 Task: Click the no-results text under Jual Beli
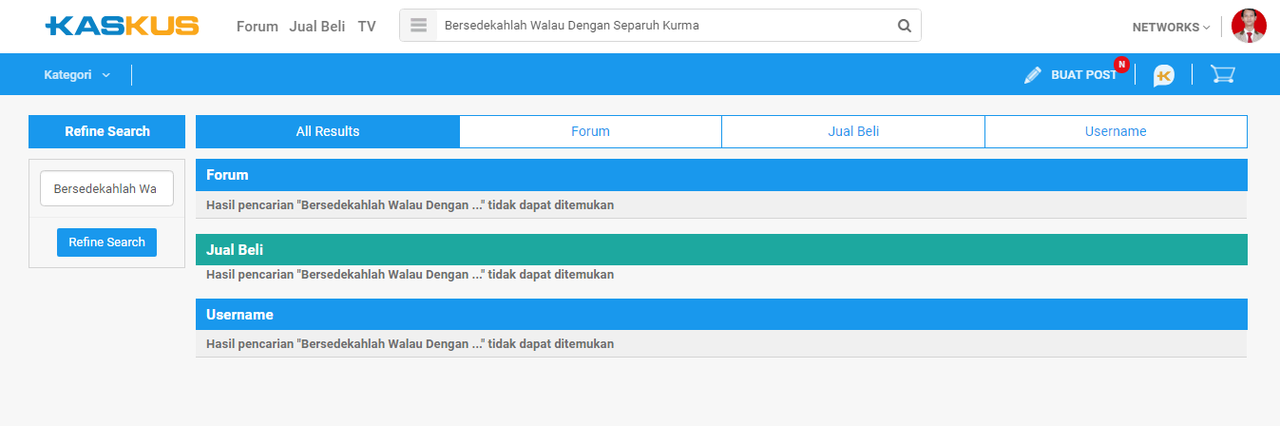(410, 274)
